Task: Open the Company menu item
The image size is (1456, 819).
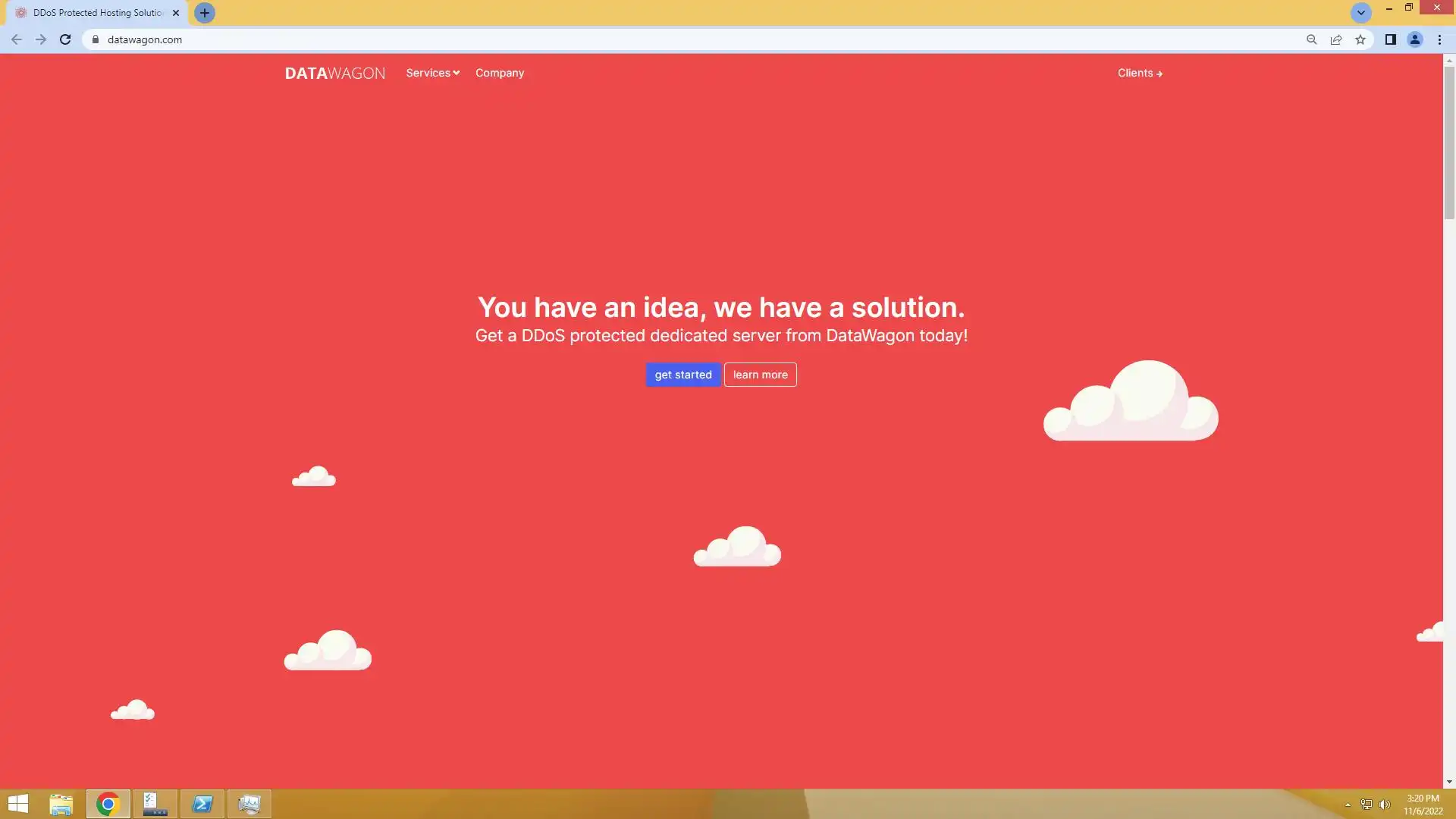Action: pos(499,73)
